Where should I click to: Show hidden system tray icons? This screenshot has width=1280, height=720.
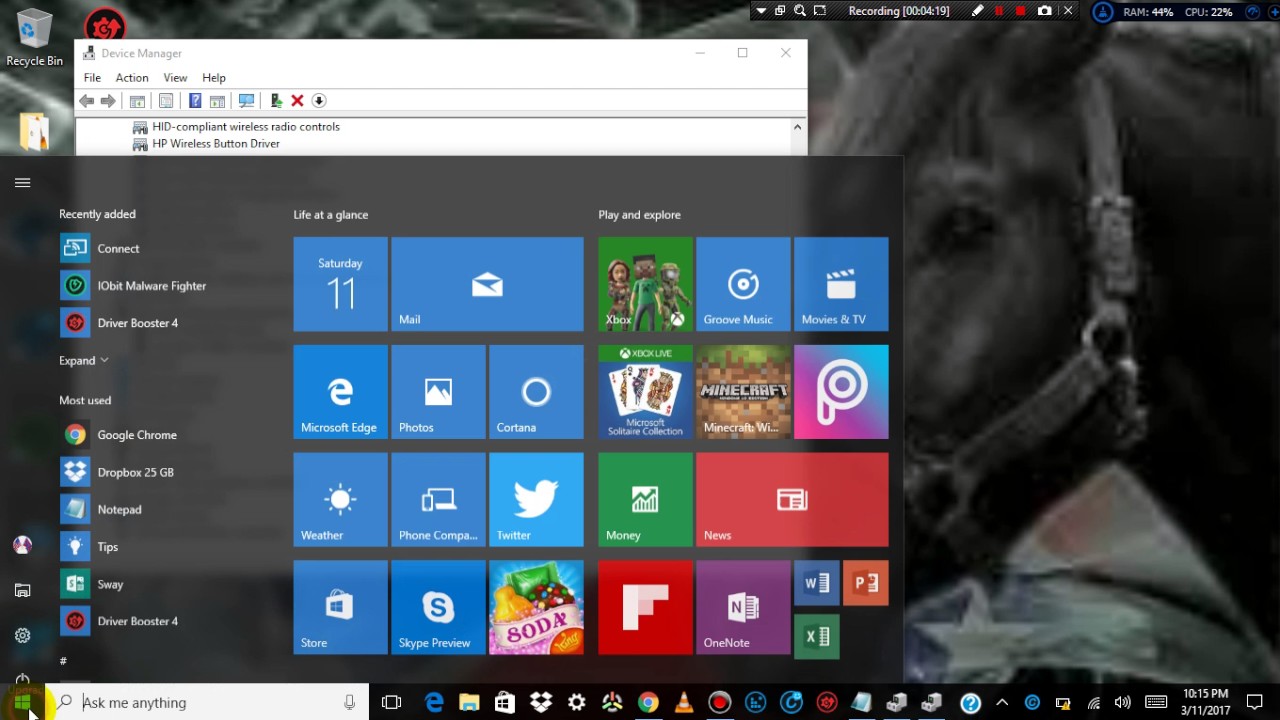(1002, 702)
